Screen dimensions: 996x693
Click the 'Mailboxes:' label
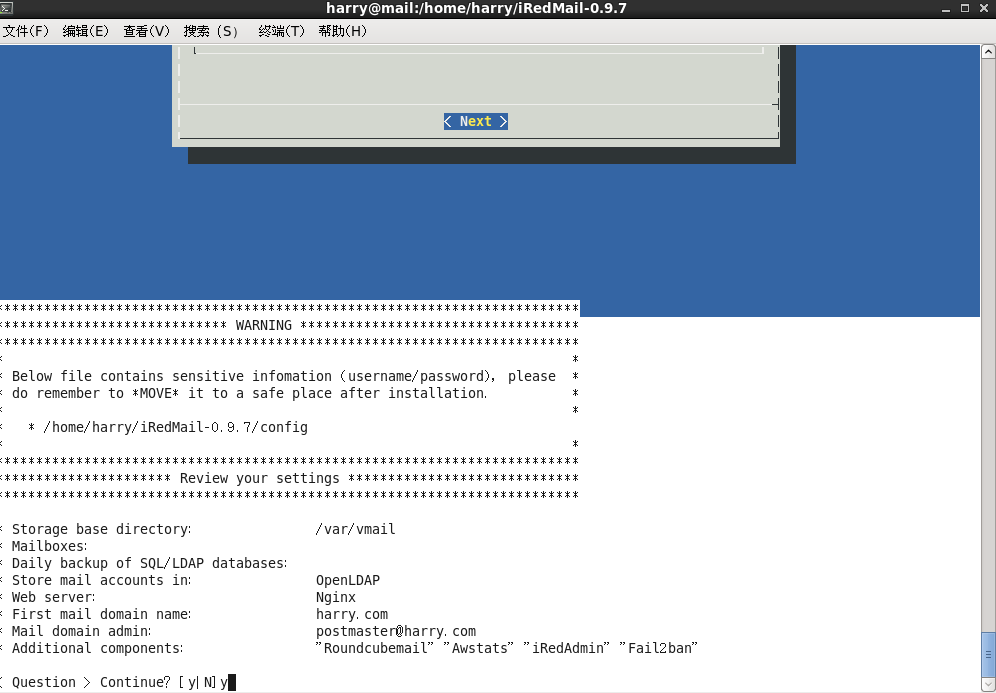click(x=50, y=546)
